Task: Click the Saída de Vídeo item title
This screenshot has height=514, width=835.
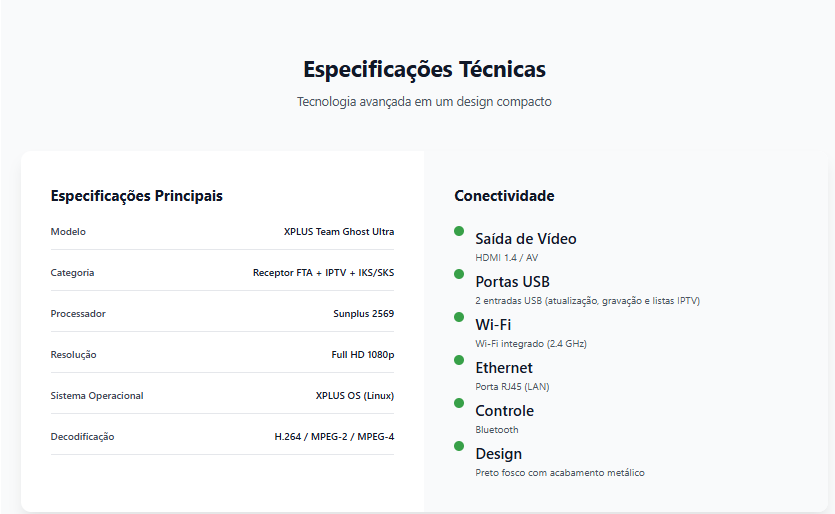Action: click(x=526, y=239)
